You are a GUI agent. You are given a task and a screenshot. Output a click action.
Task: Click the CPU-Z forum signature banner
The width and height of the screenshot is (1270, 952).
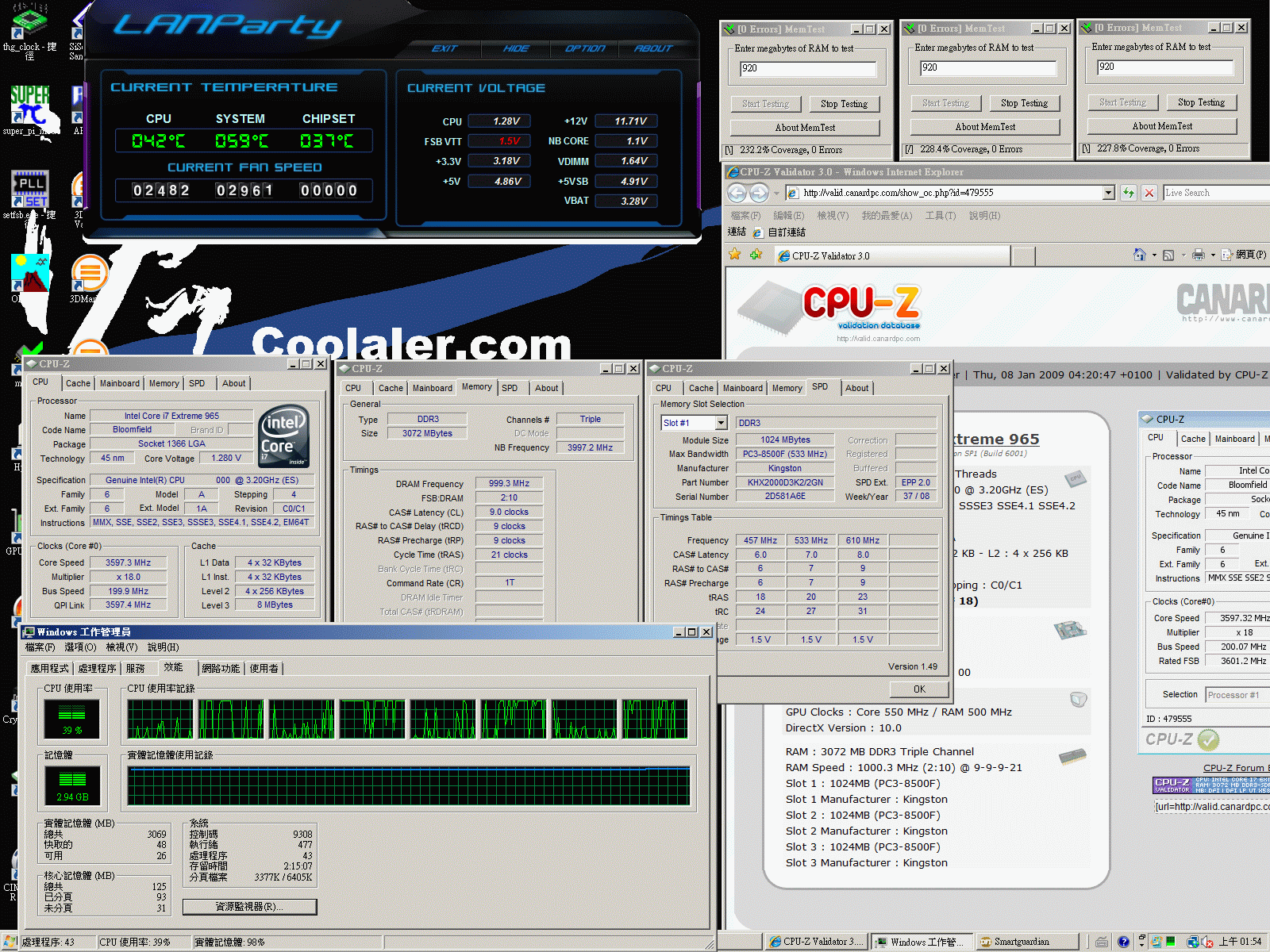click(1210, 785)
